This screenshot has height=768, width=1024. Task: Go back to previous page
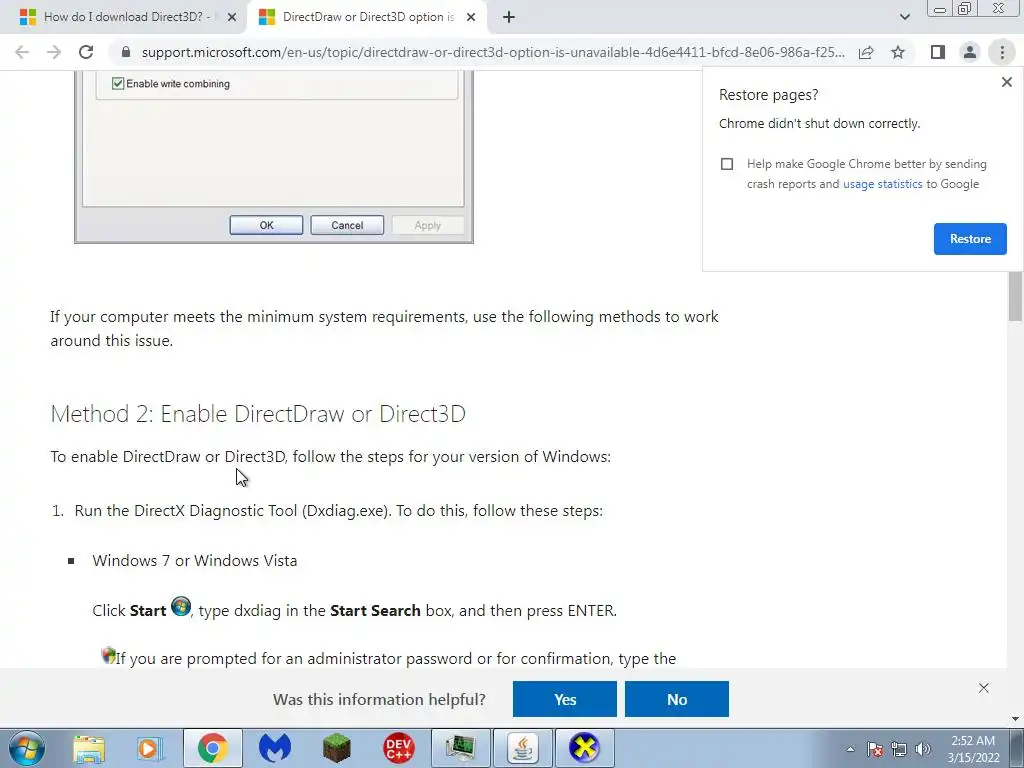(x=22, y=52)
